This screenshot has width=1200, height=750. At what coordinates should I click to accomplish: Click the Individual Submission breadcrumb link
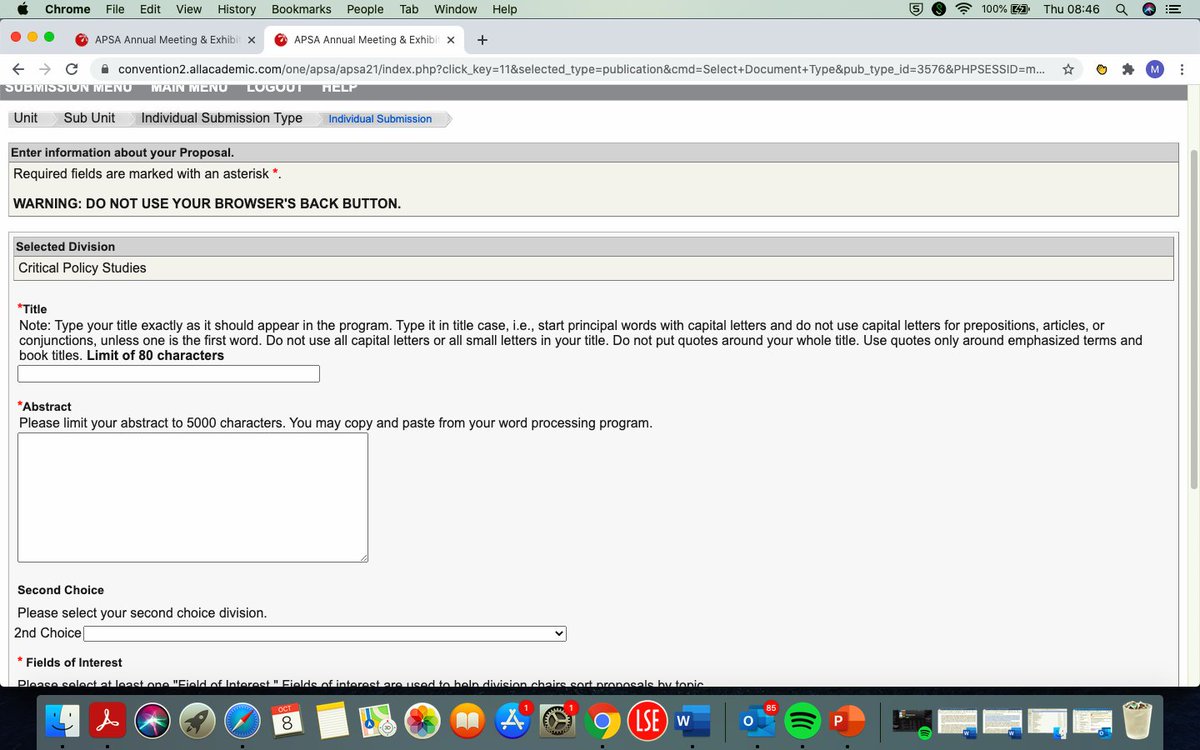[x=380, y=119]
